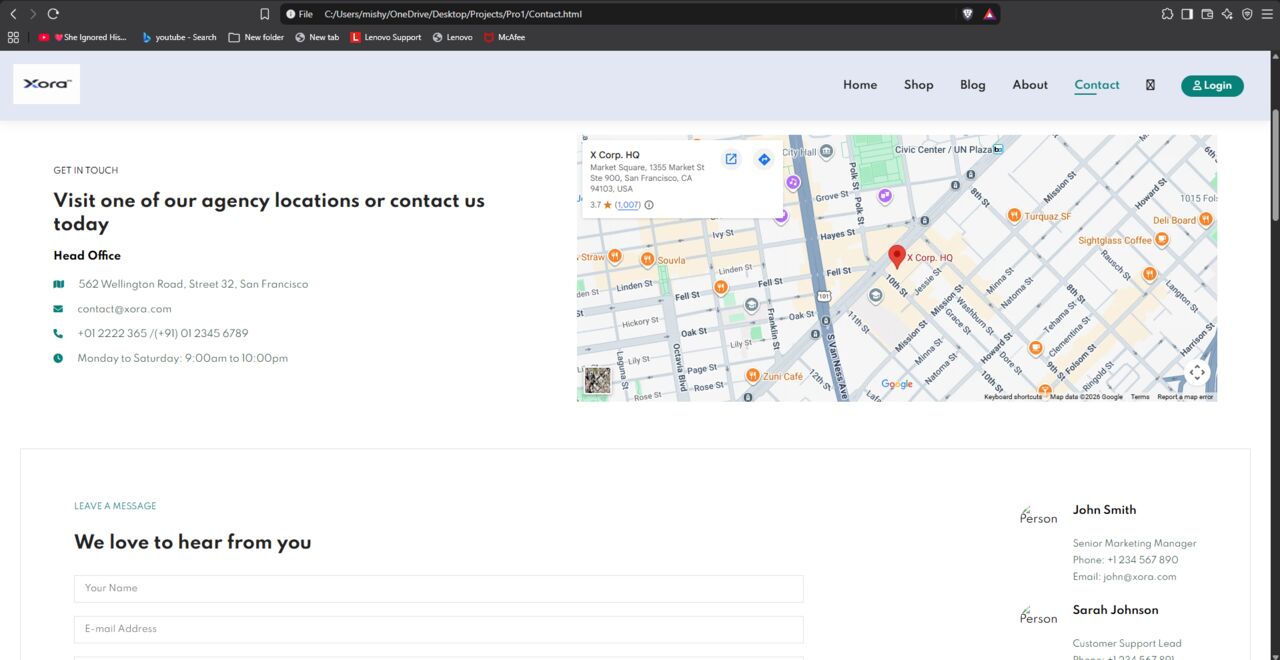The width and height of the screenshot is (1280, 660).
Task: Click the Deli Board restaurant marker
Action: [x=1206, y=219]
